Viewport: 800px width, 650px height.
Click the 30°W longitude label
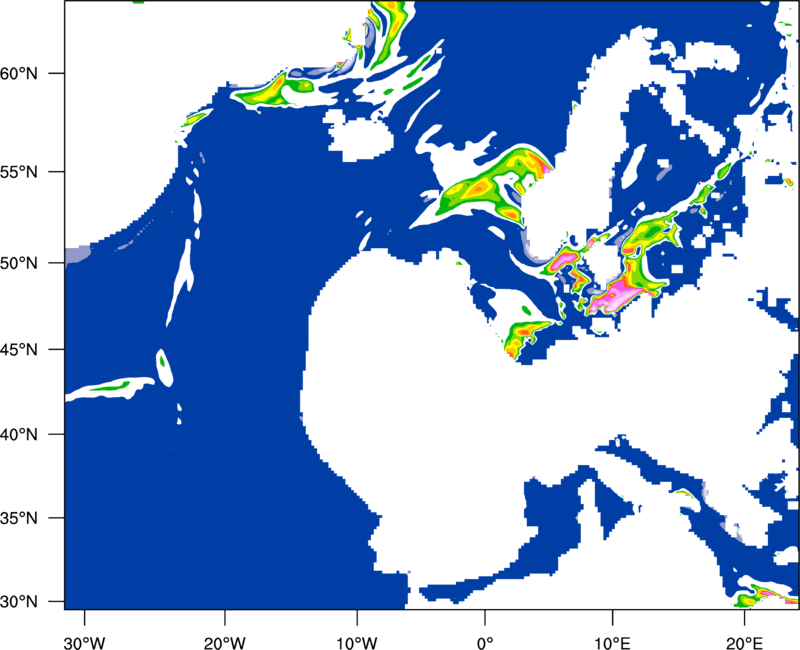(x=85, y=643)
